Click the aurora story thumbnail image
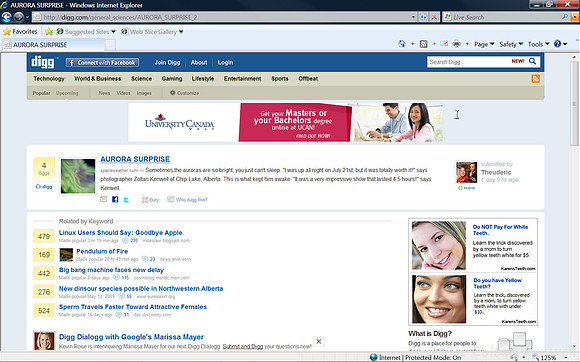This screenshot has width=580, height=362. click(x=78, y=176)
